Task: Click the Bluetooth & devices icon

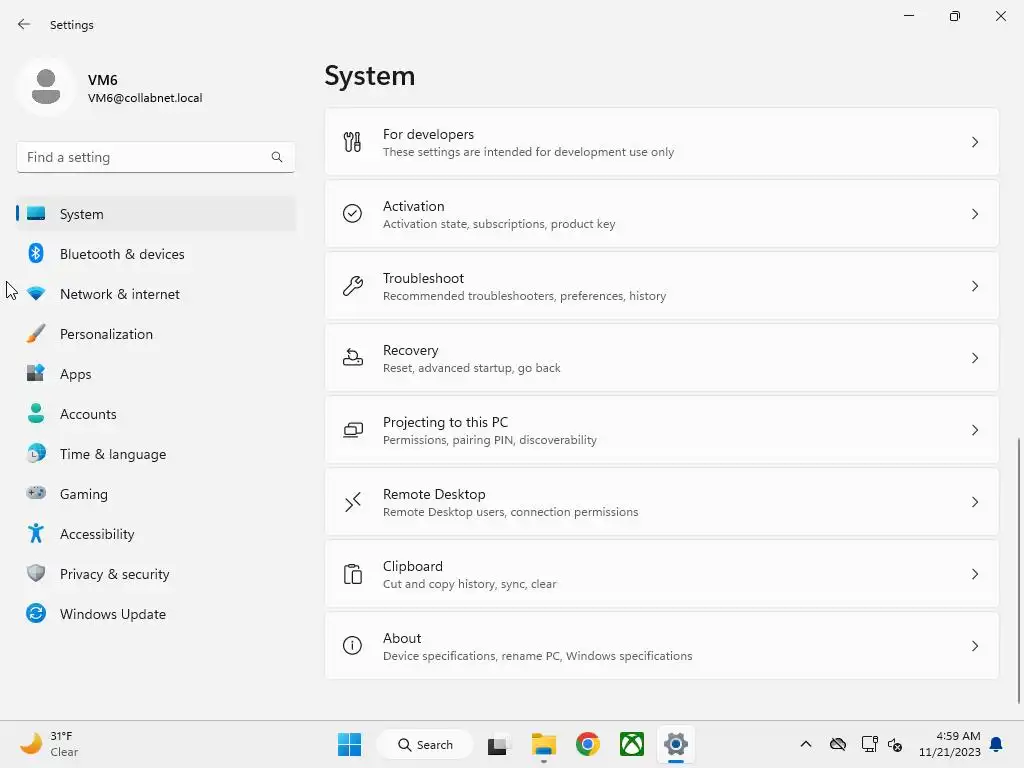Action: point(36,253)
